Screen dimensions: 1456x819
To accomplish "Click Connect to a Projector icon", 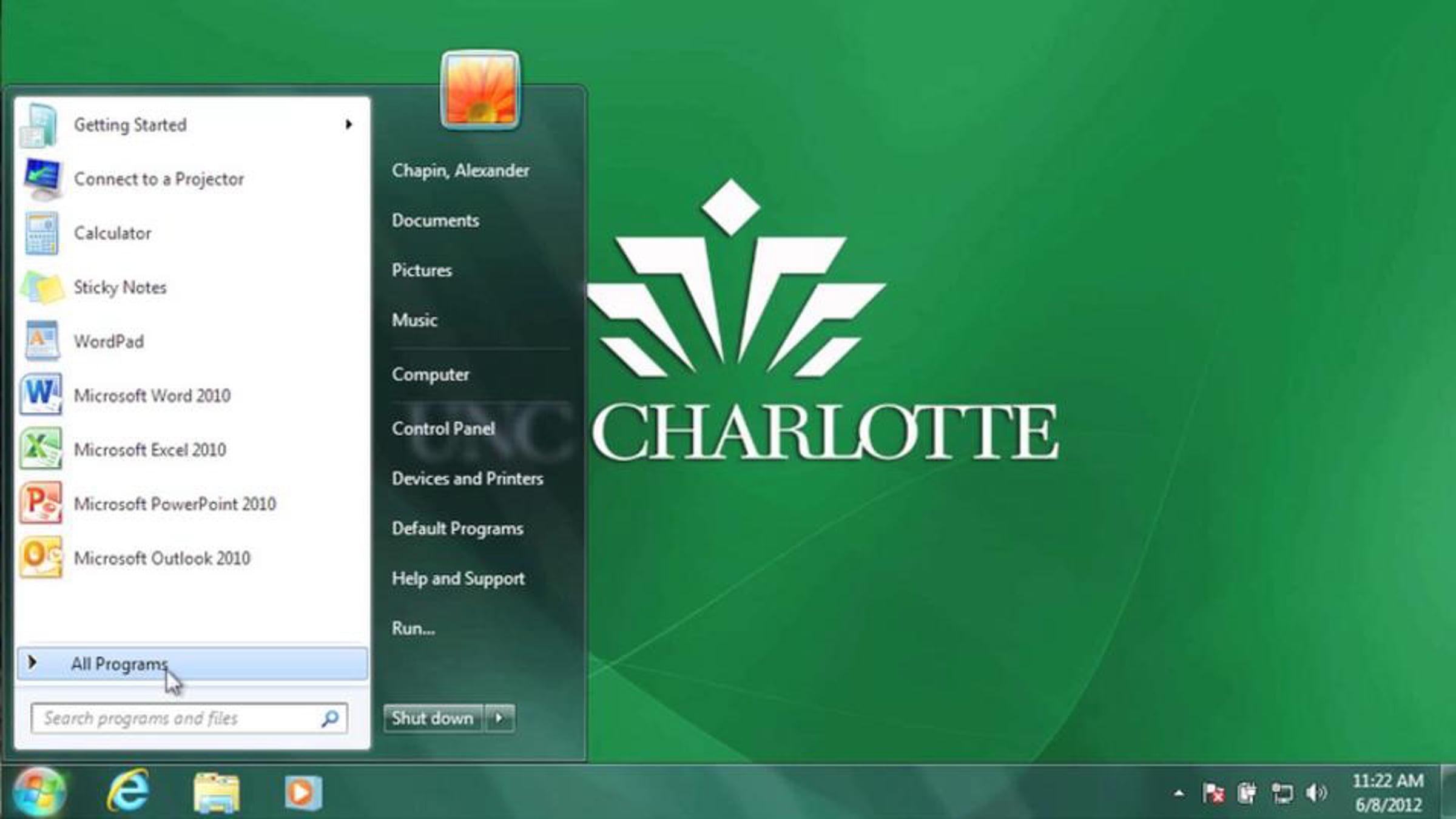I will coord(40,179).
